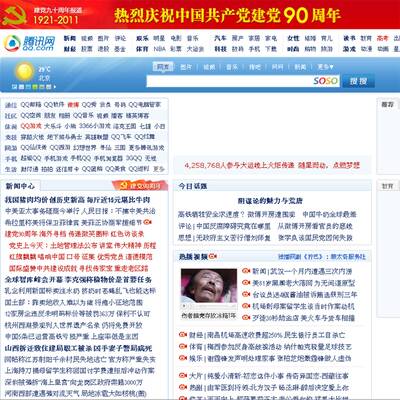Click the sun weather icon for 北京
This screenshot has width=400, height=400.
point(24,71)
